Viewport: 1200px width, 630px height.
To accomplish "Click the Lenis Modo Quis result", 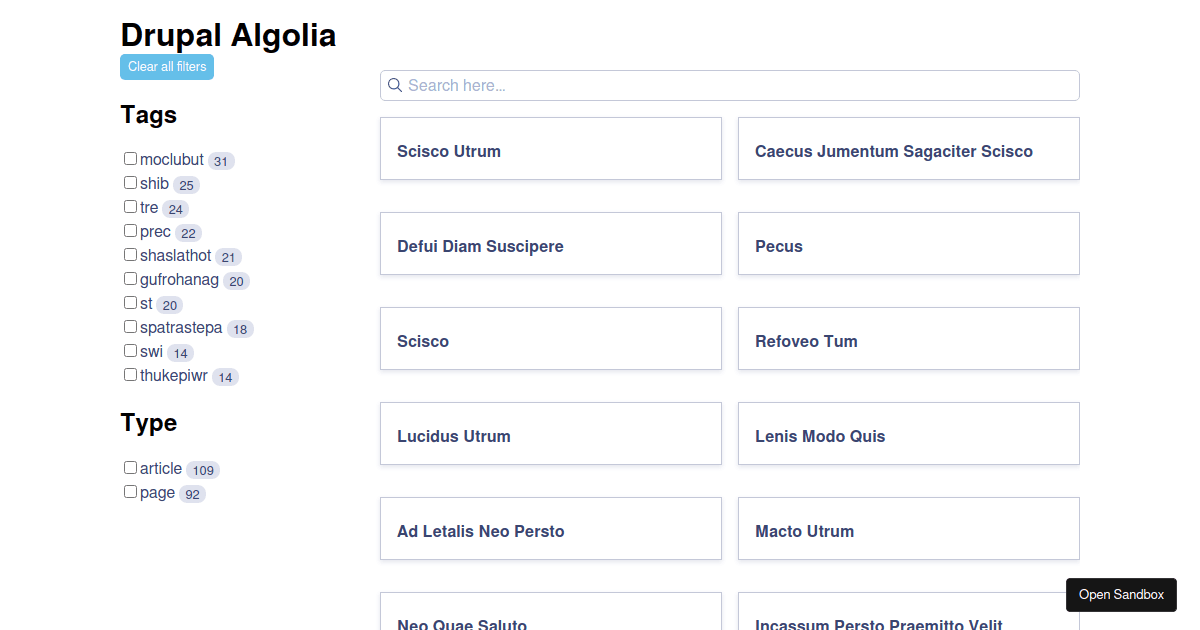I will [x=909, y=434].
